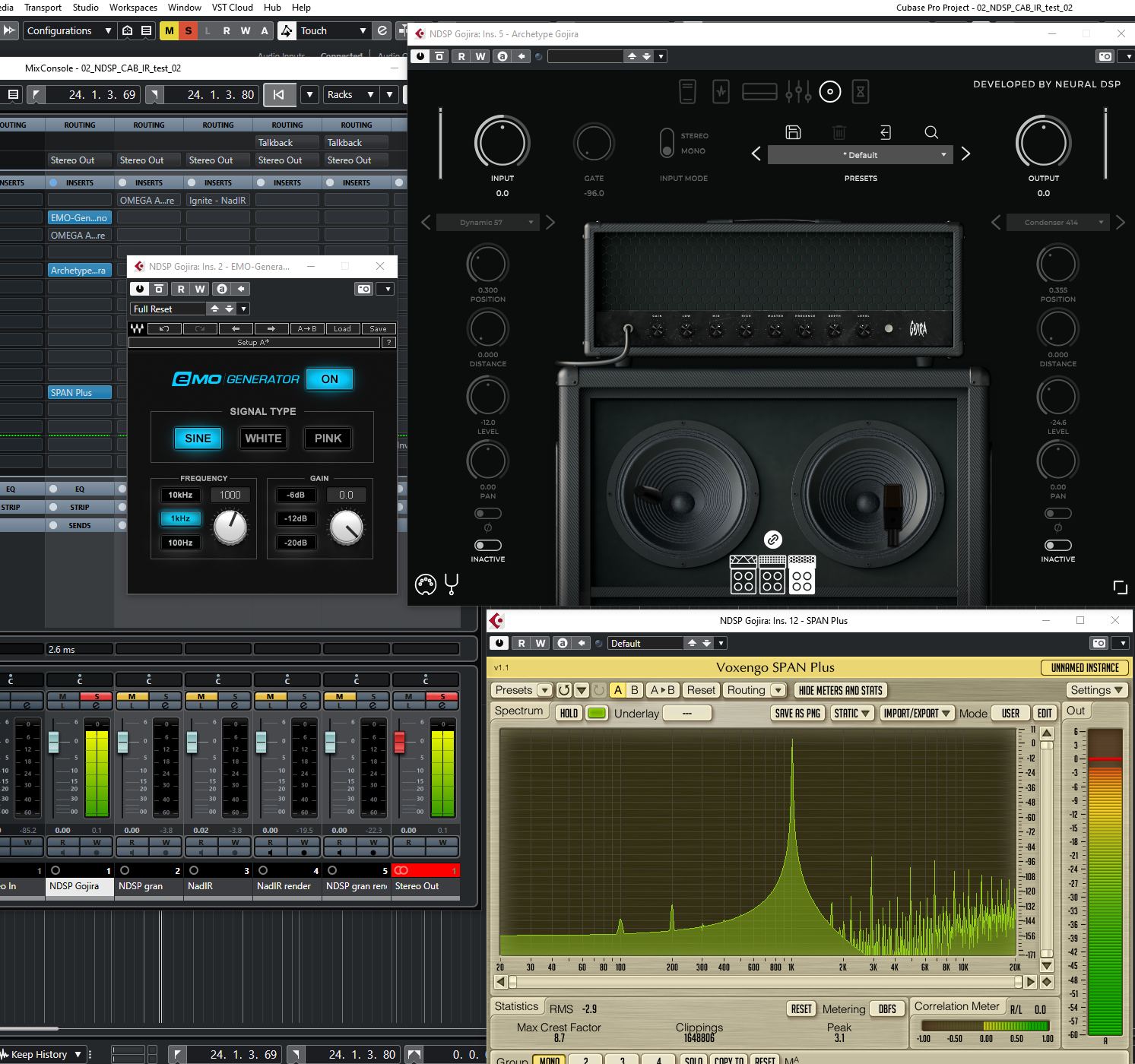
Task: Open the Window menu
Action: point(185,8)
